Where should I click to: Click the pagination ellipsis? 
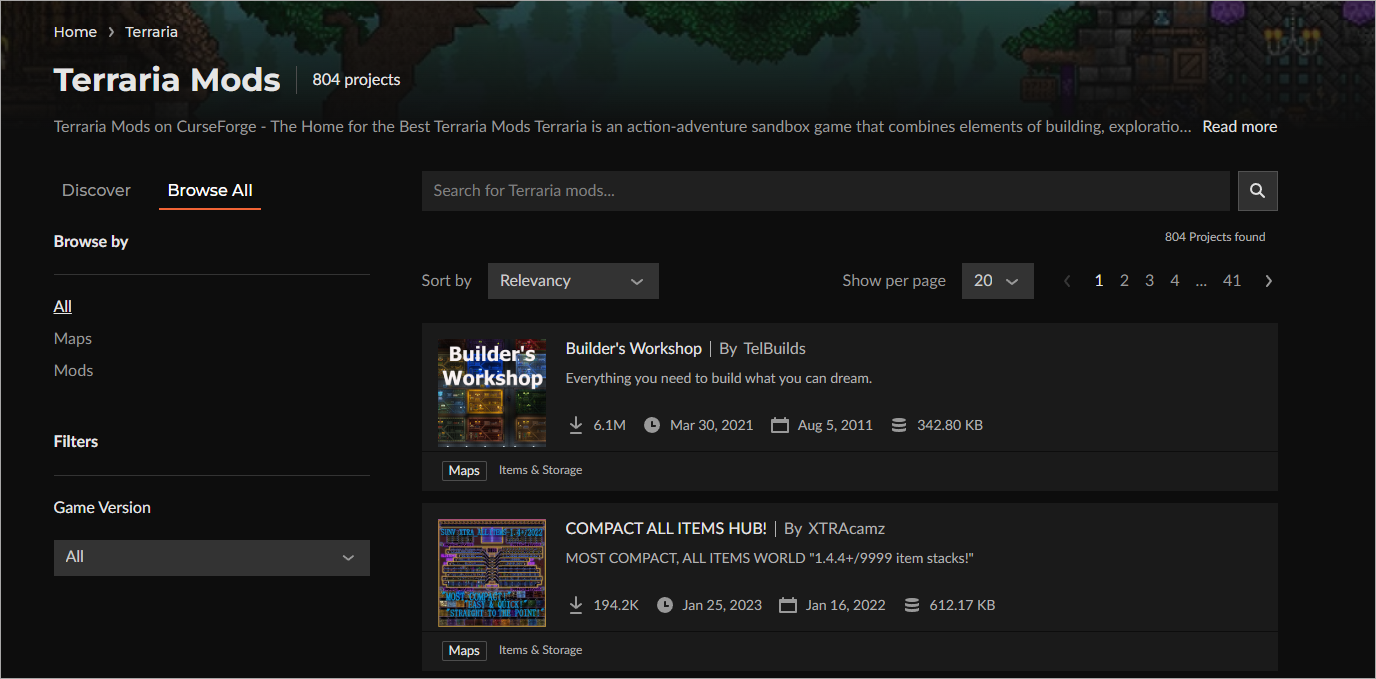pyautogui.click(x=1201, y=282)
